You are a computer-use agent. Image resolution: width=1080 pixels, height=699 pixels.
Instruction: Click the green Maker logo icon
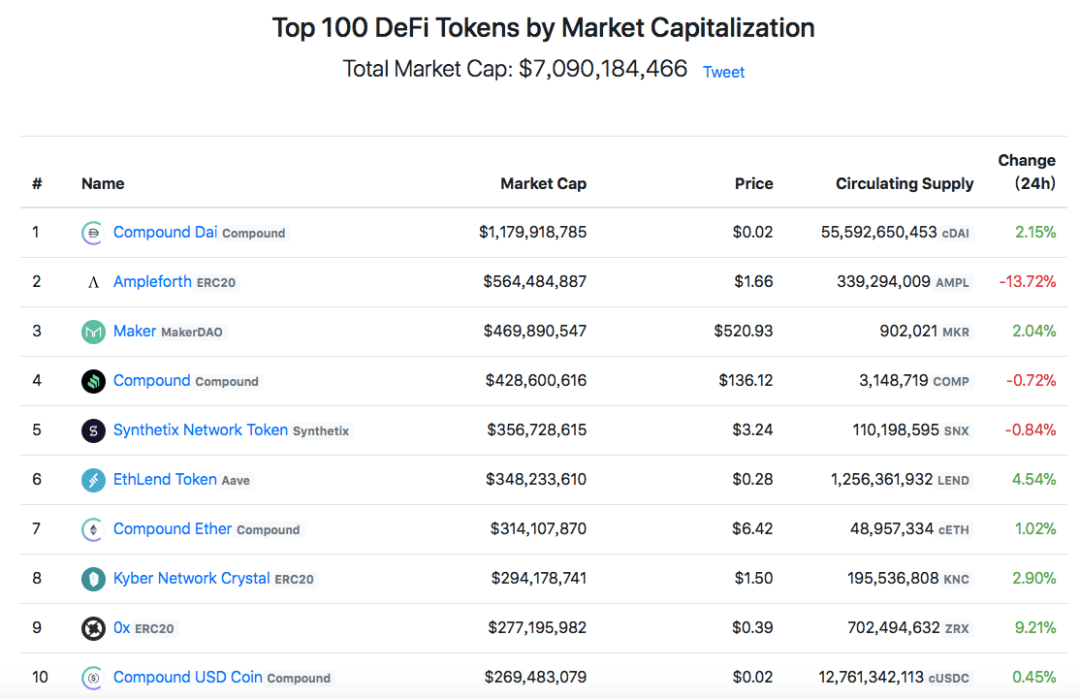(93, 332)
